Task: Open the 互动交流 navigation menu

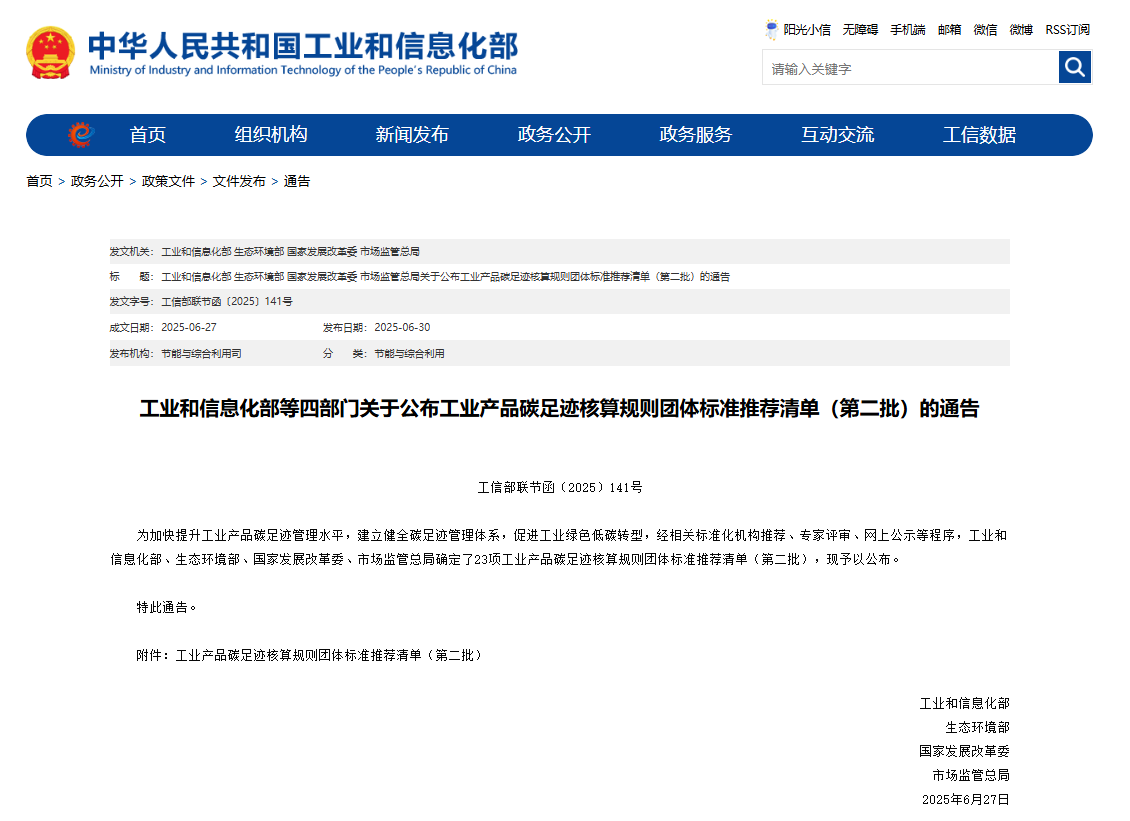Action: point(837,135)
